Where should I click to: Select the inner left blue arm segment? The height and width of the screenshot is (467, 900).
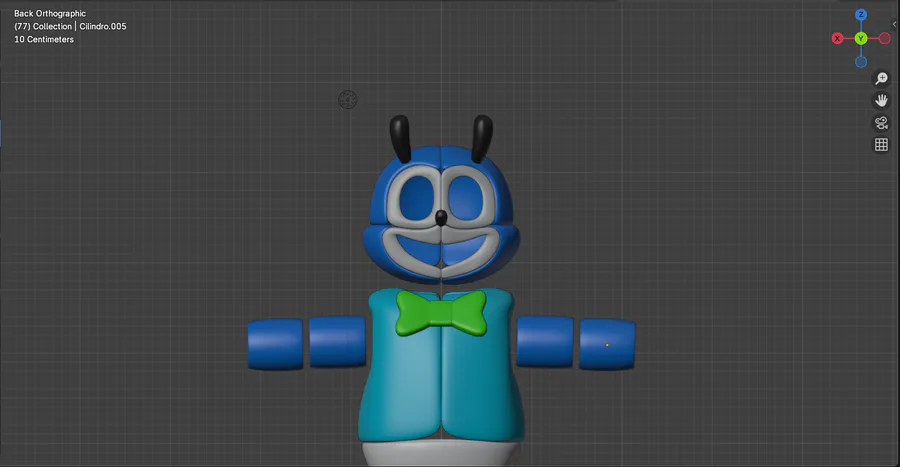pos(338,341)
